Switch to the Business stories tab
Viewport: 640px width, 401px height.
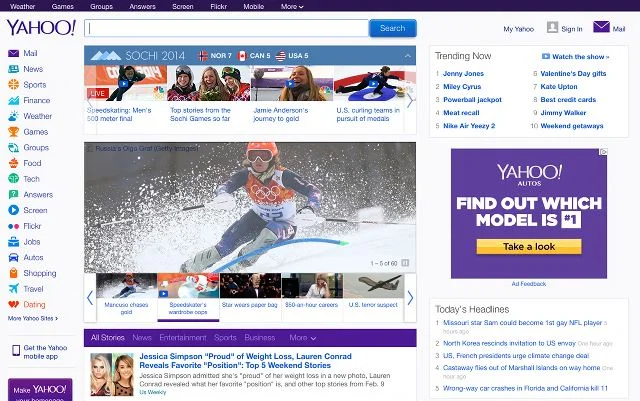[260, 338]
